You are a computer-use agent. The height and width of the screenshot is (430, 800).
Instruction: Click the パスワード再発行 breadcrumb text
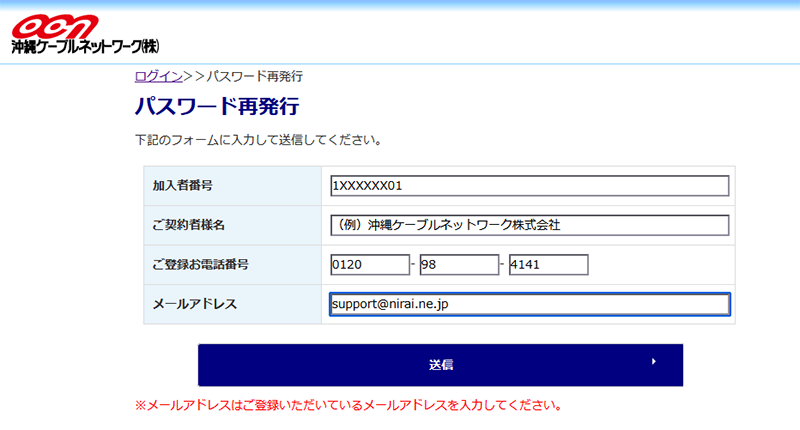pos(254,76)
